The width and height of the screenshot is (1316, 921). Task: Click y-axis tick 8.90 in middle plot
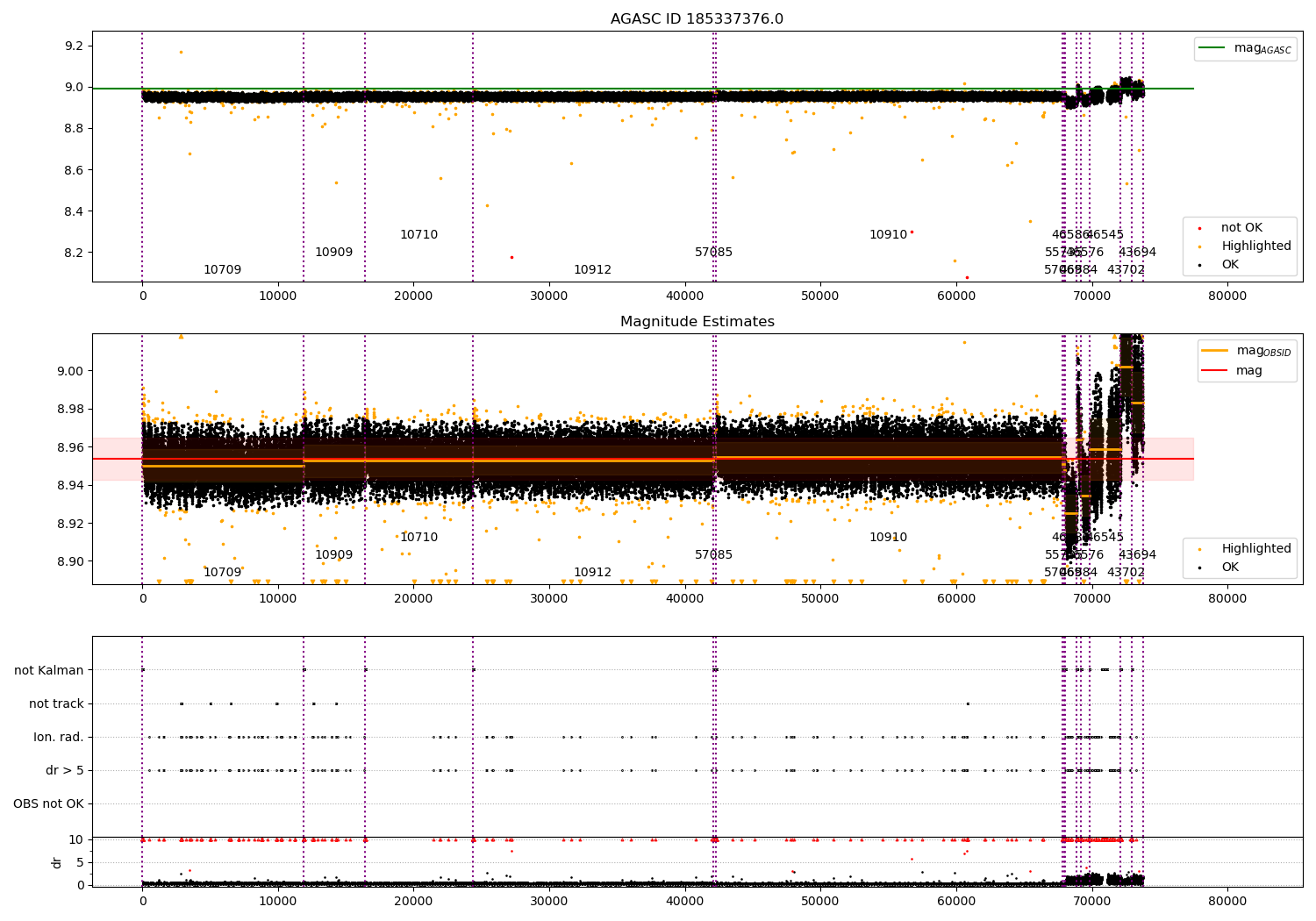click(71, 561)
